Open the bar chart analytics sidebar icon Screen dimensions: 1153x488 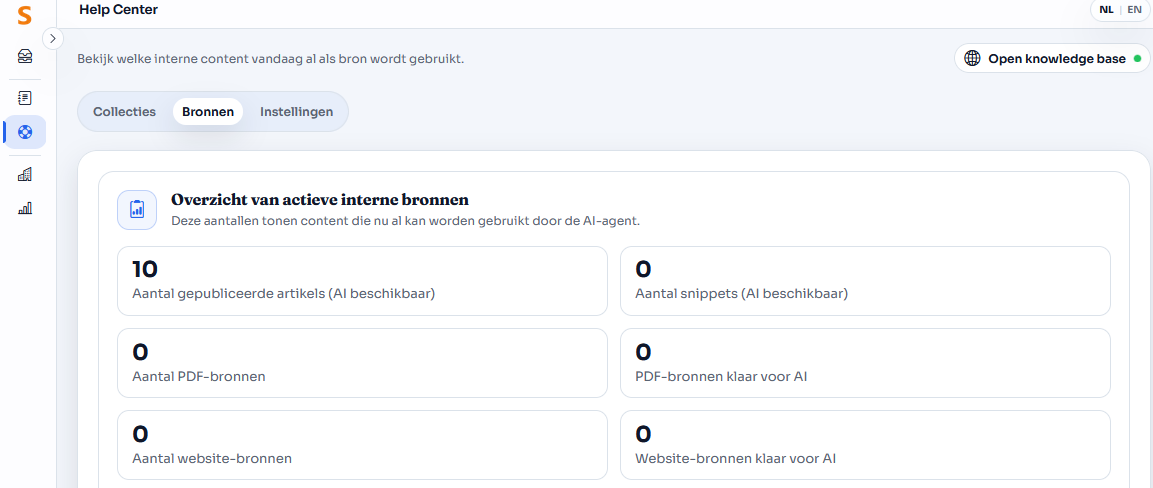[25, 208]
